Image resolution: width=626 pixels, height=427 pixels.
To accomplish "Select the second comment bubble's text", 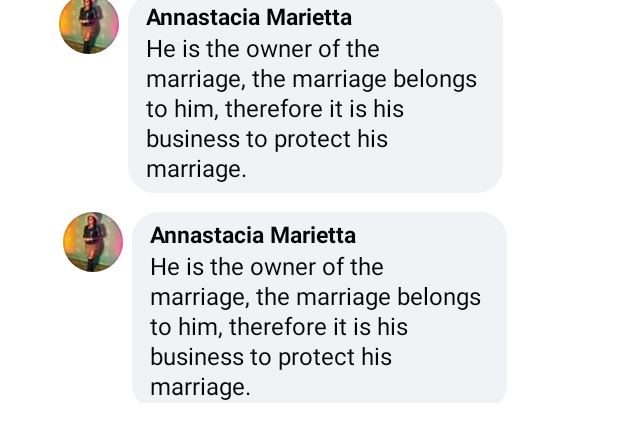I will tap(315, 327).
